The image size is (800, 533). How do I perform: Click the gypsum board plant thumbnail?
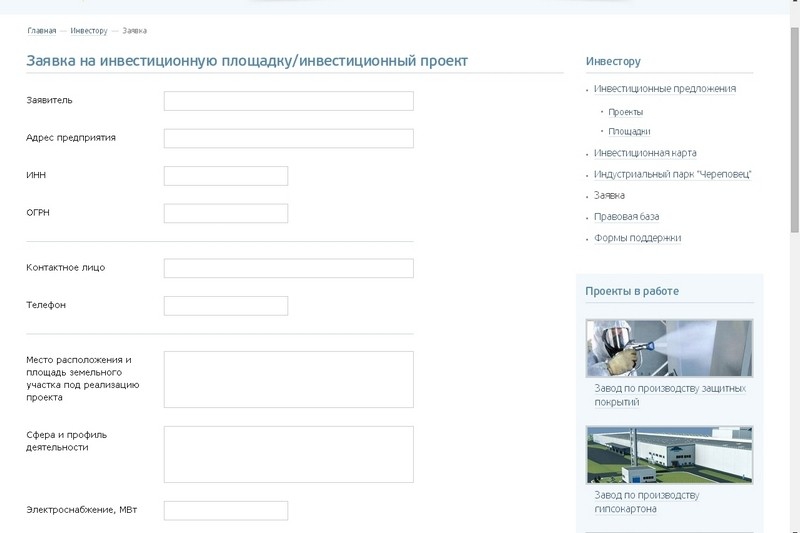pyautogui.click(x=669, y=455)
